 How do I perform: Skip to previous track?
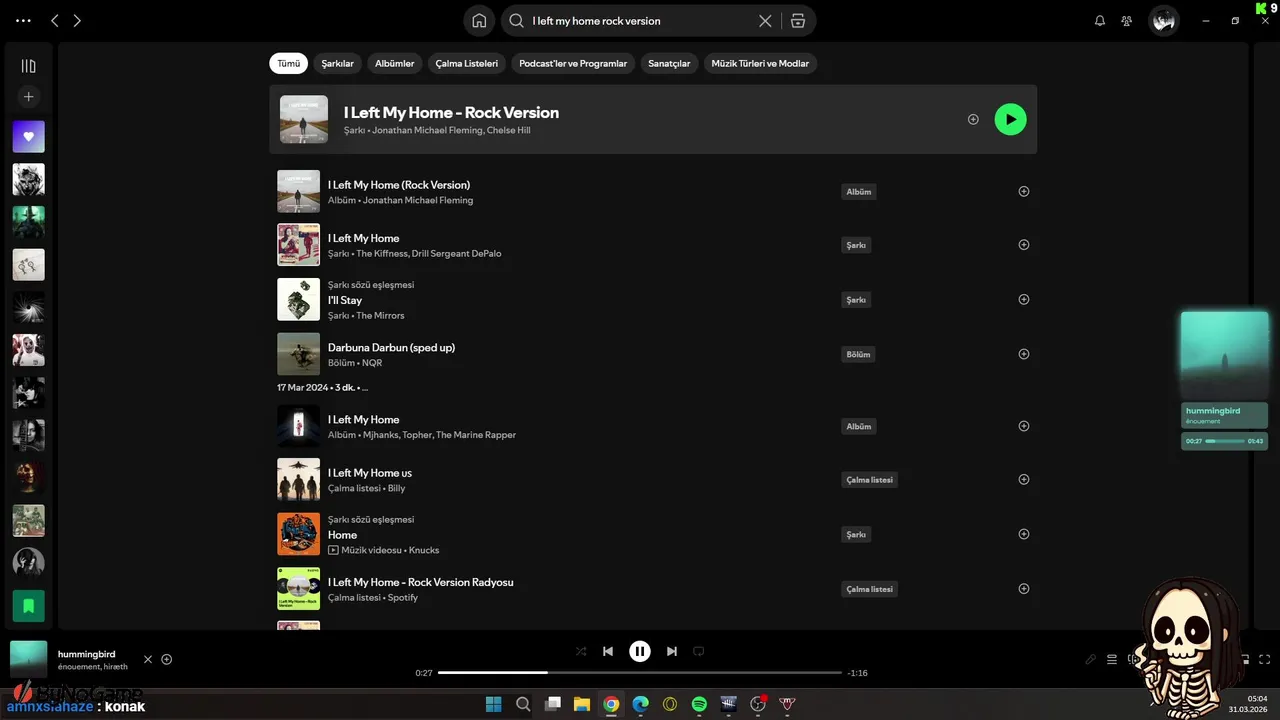608,651
